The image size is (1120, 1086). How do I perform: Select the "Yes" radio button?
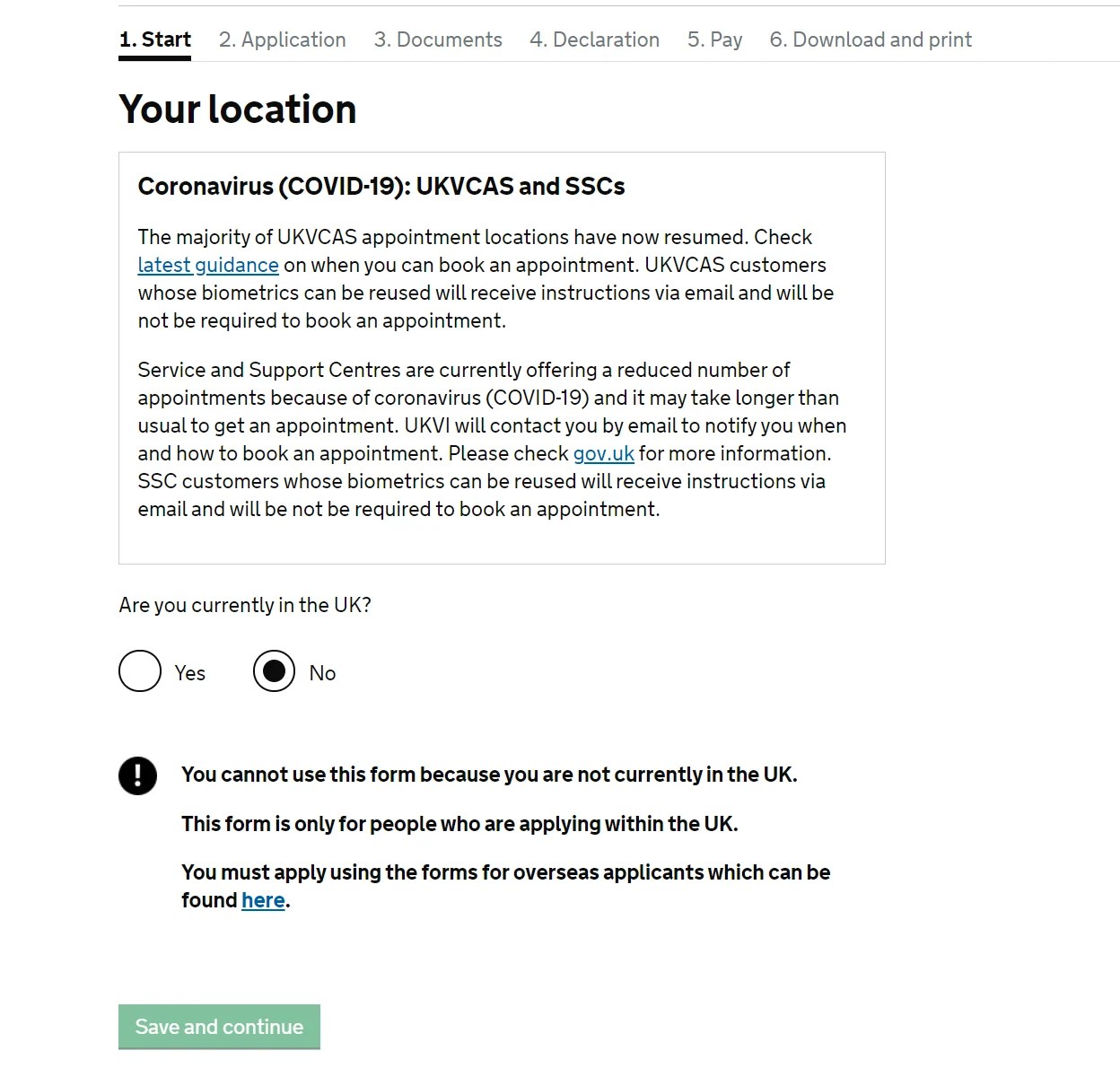pos(139,671)
